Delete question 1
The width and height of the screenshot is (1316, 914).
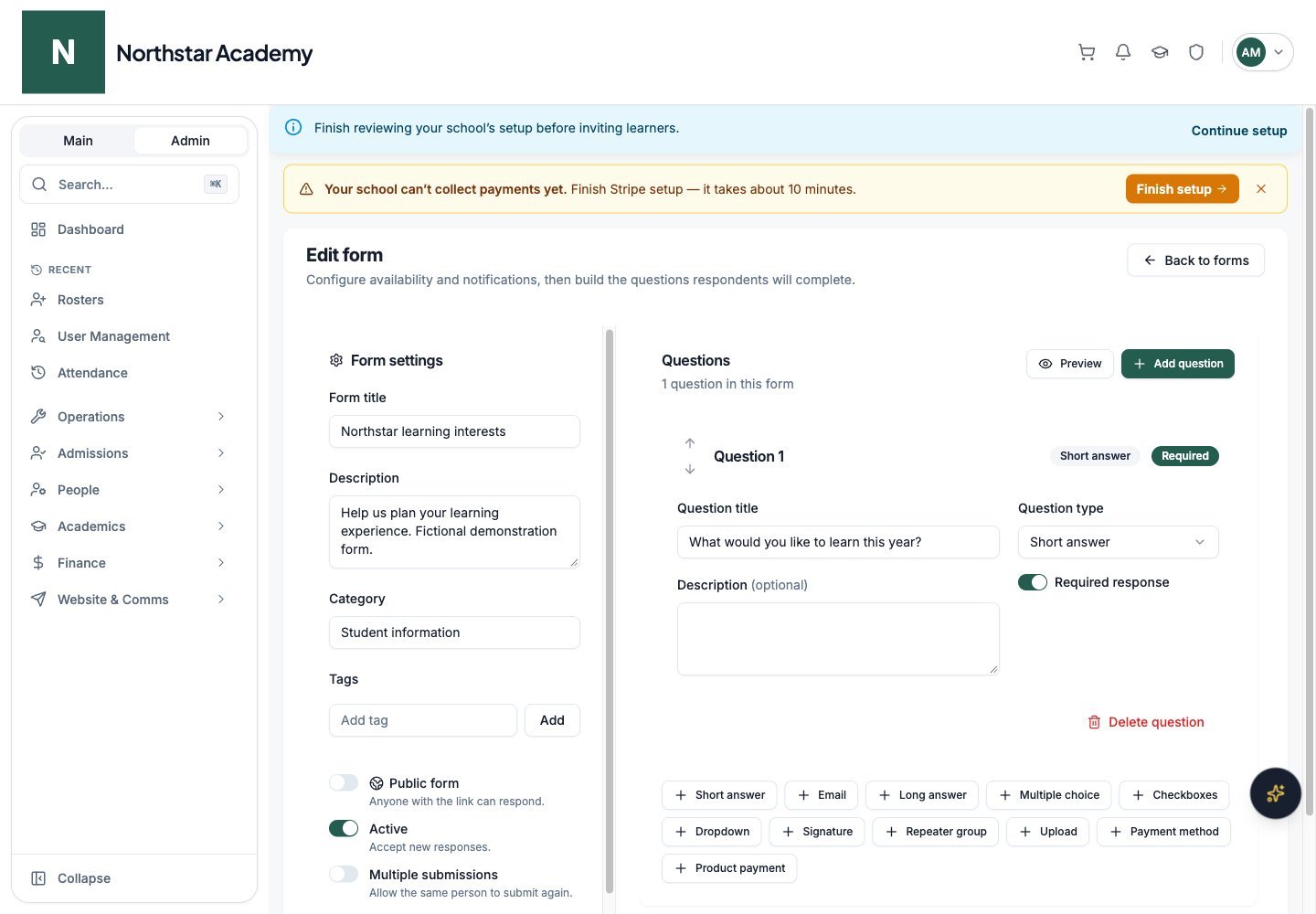point(1146,722)
